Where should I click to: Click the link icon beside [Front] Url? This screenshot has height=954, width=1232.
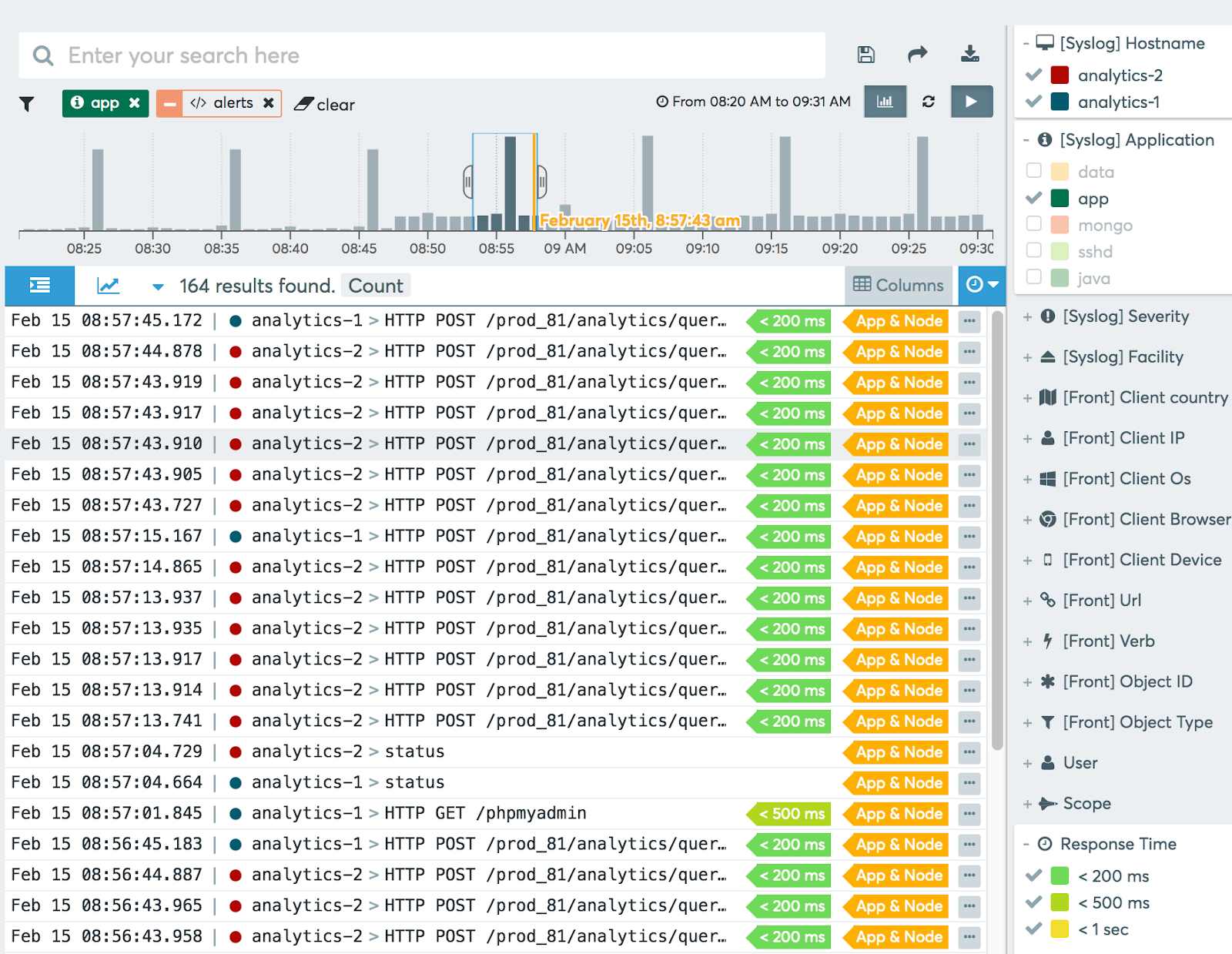[1048, 601]
